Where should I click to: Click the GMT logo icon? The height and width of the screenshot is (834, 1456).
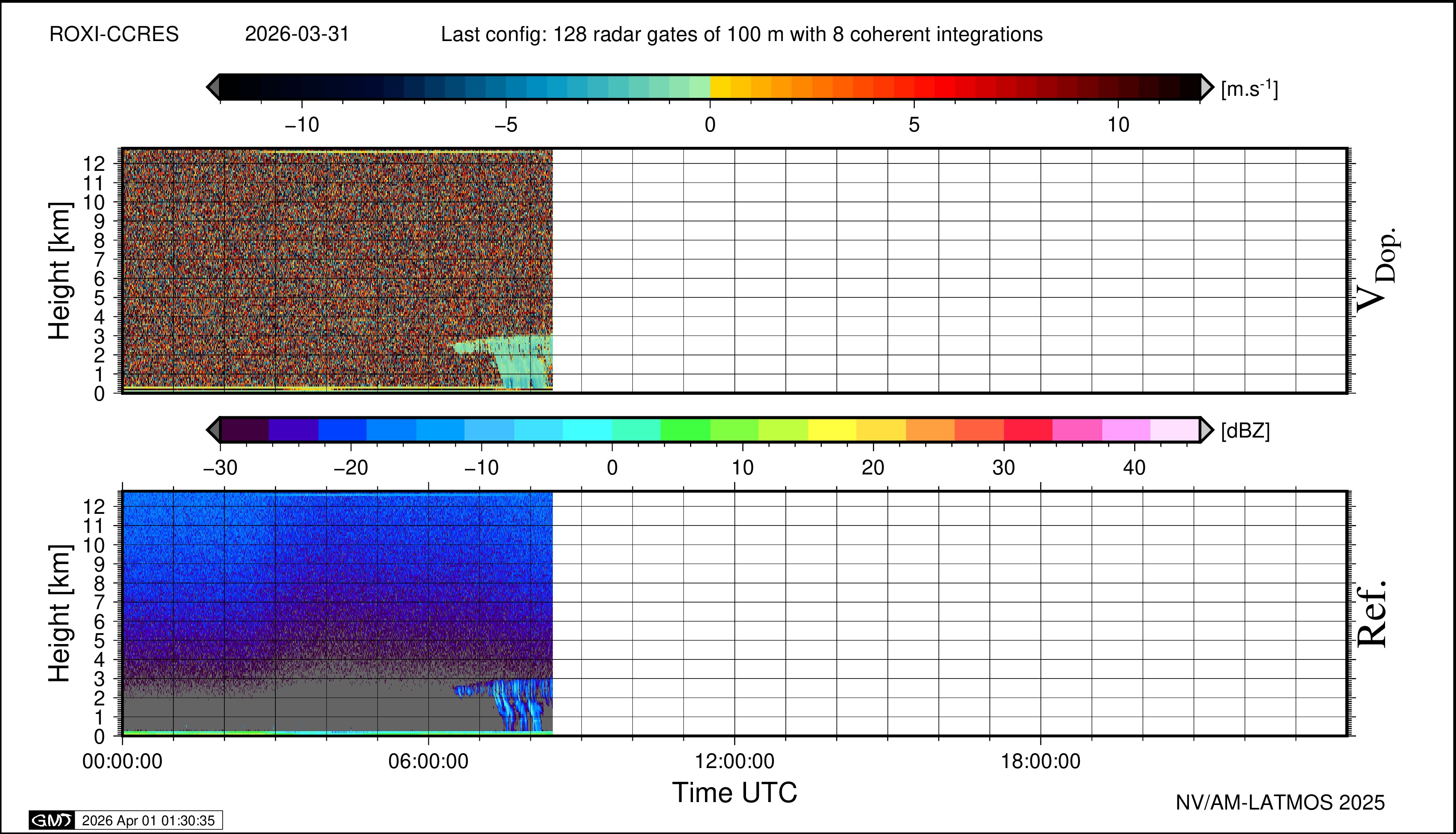[51, 820]
